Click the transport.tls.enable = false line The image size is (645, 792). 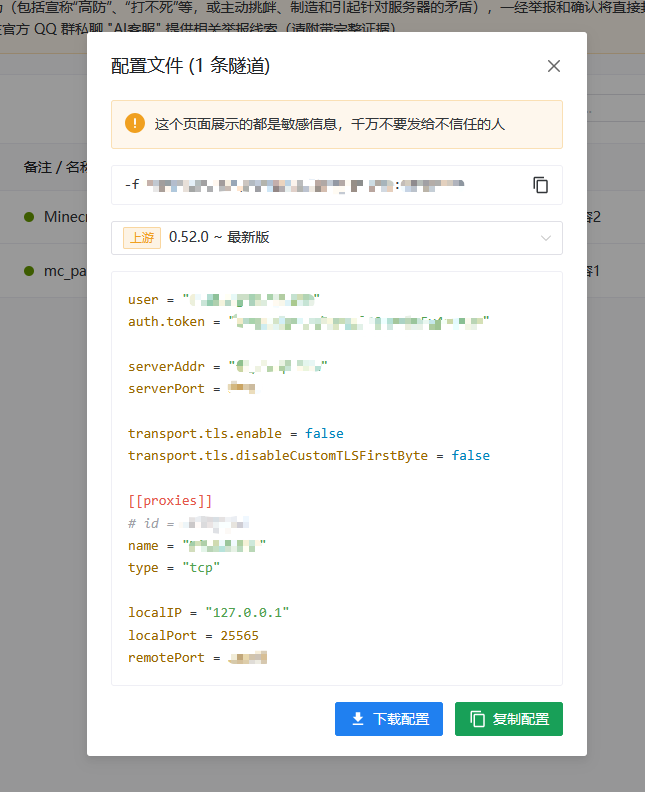click(x=236, y=433)
